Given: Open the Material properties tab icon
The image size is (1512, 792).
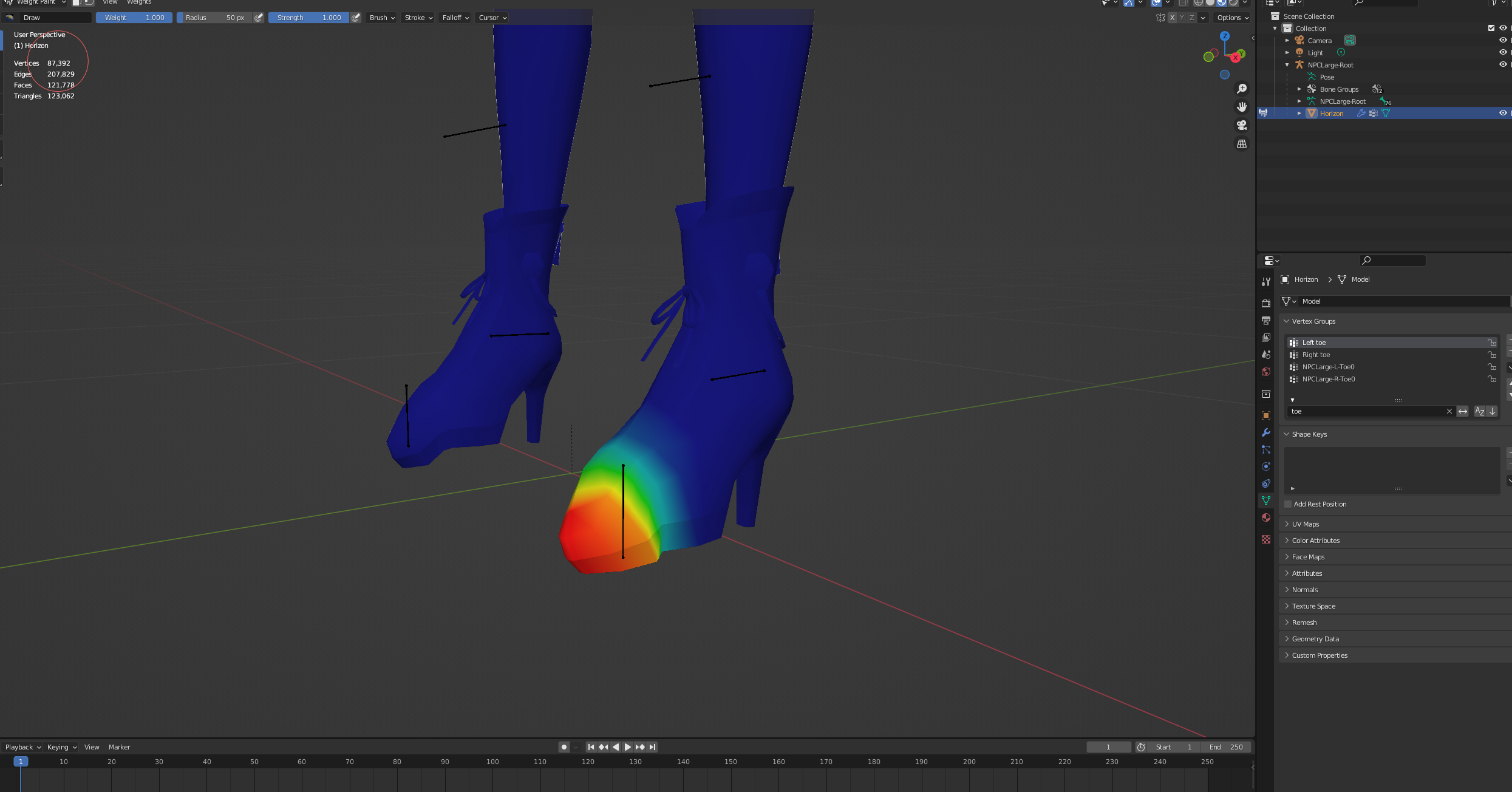Looking at the screenshot, I should click(x=1266, y=517).
